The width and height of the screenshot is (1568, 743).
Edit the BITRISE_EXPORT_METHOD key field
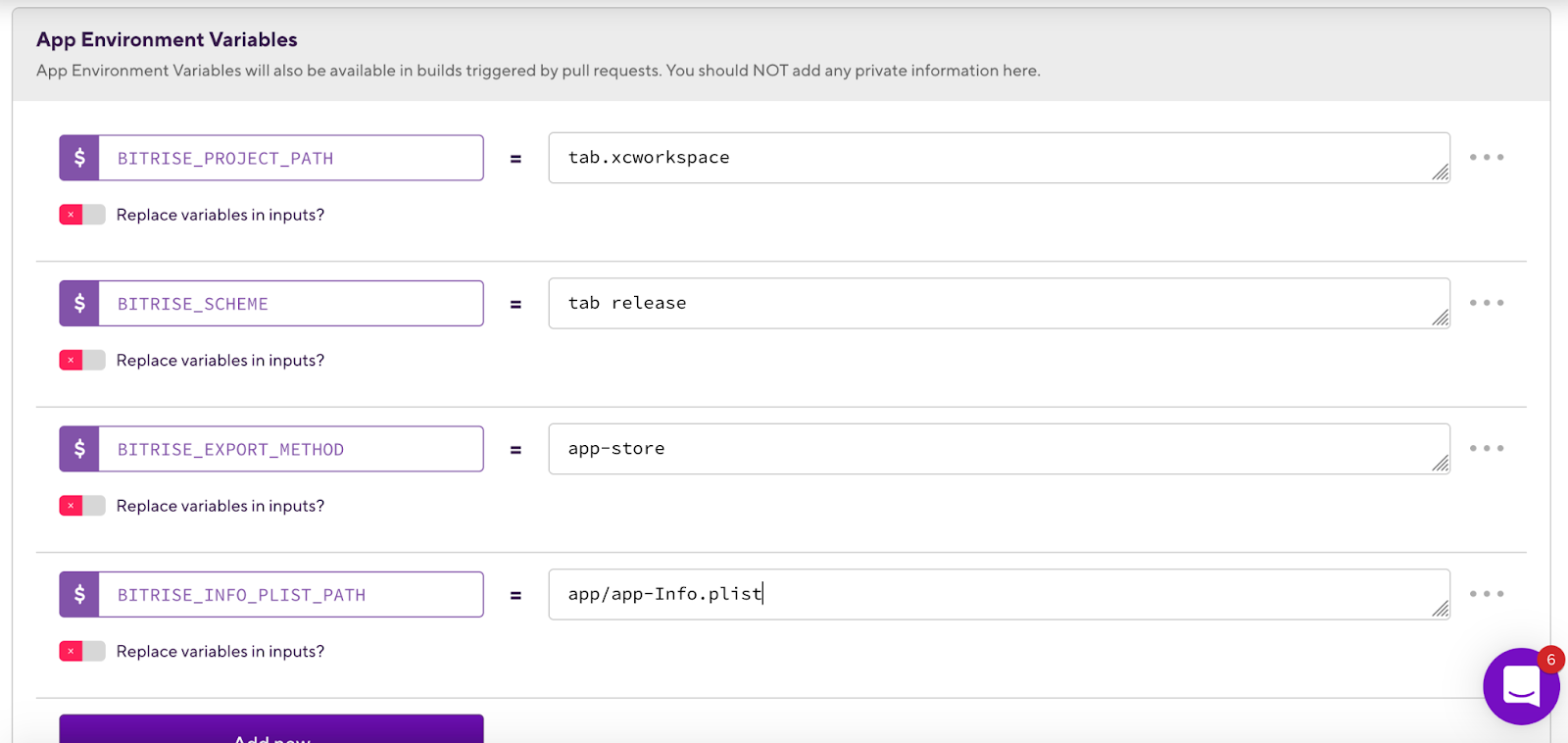[x=291, y=449]
